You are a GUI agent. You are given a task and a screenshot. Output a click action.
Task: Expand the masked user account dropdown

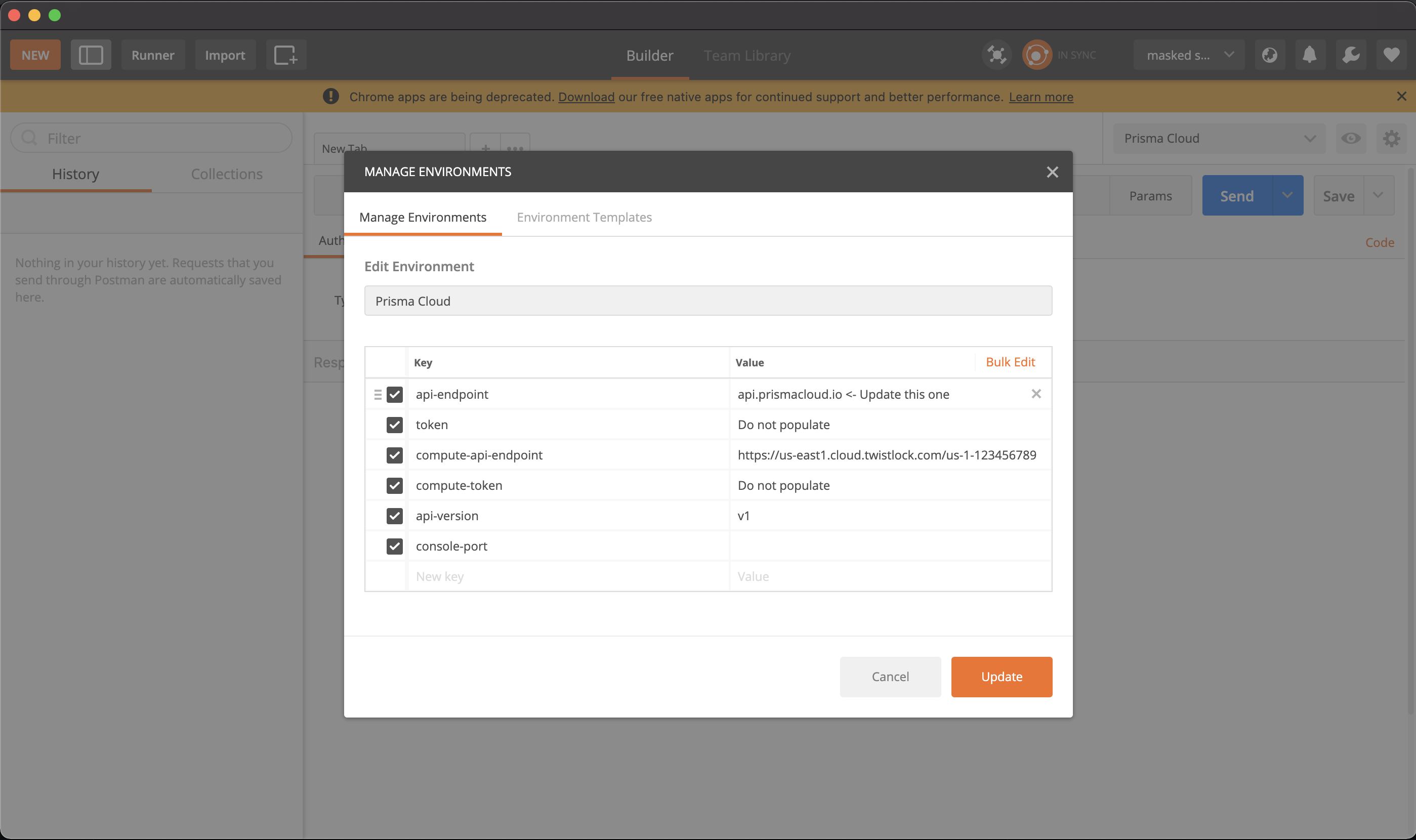pos(1188,55)
